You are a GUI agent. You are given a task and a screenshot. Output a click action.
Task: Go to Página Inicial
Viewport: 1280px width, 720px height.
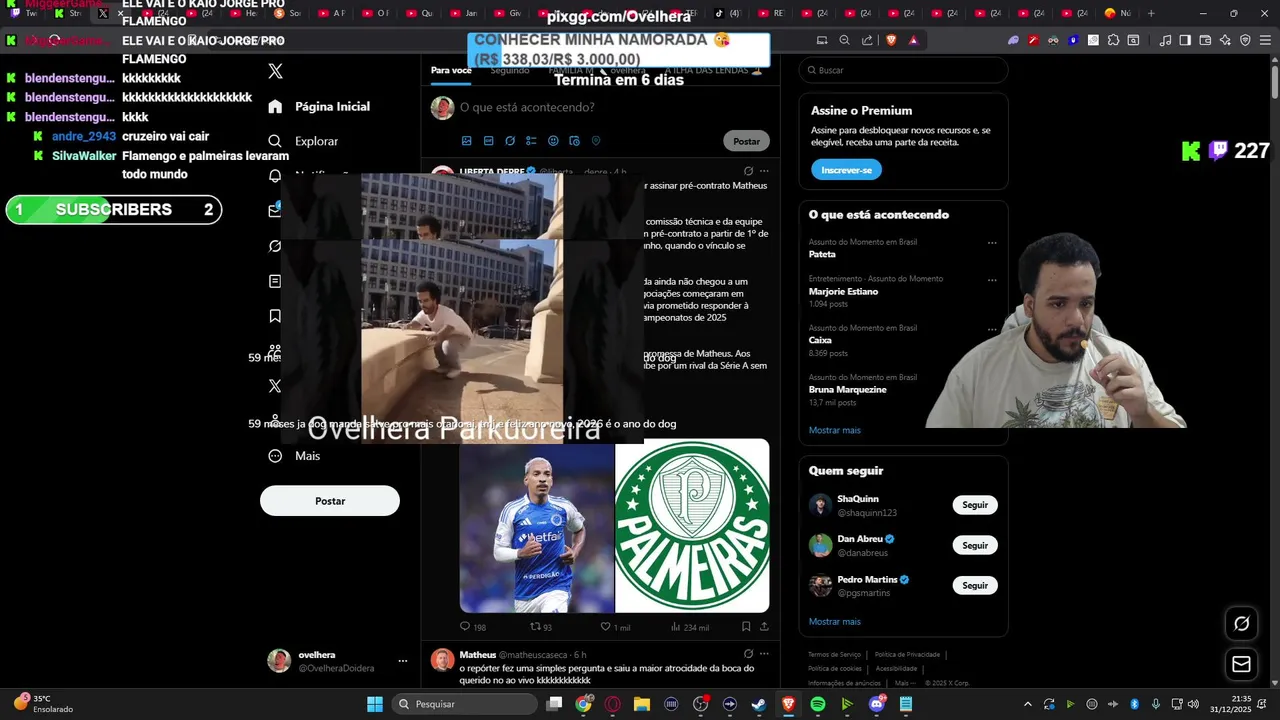tap(320, 106)
